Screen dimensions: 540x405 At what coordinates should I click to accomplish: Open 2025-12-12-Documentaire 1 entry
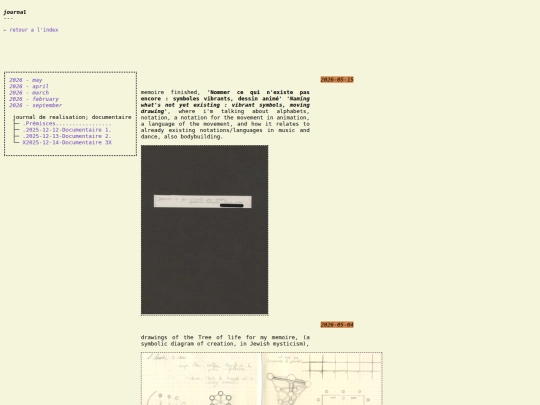(67, 130)
